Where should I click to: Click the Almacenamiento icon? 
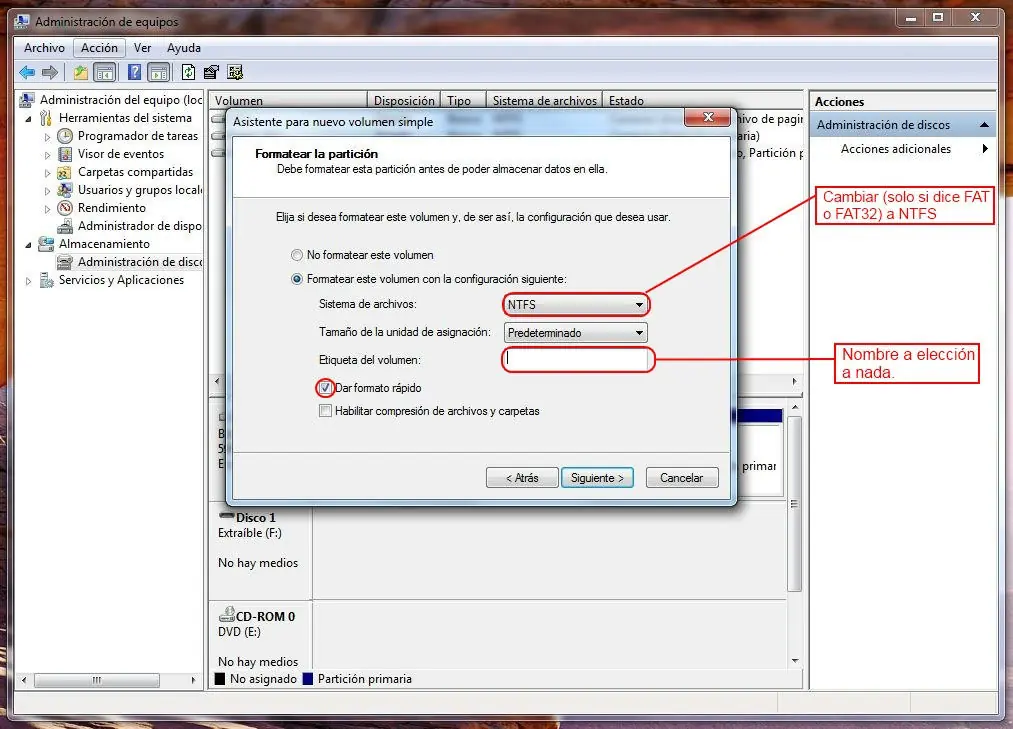click(46, 244)
